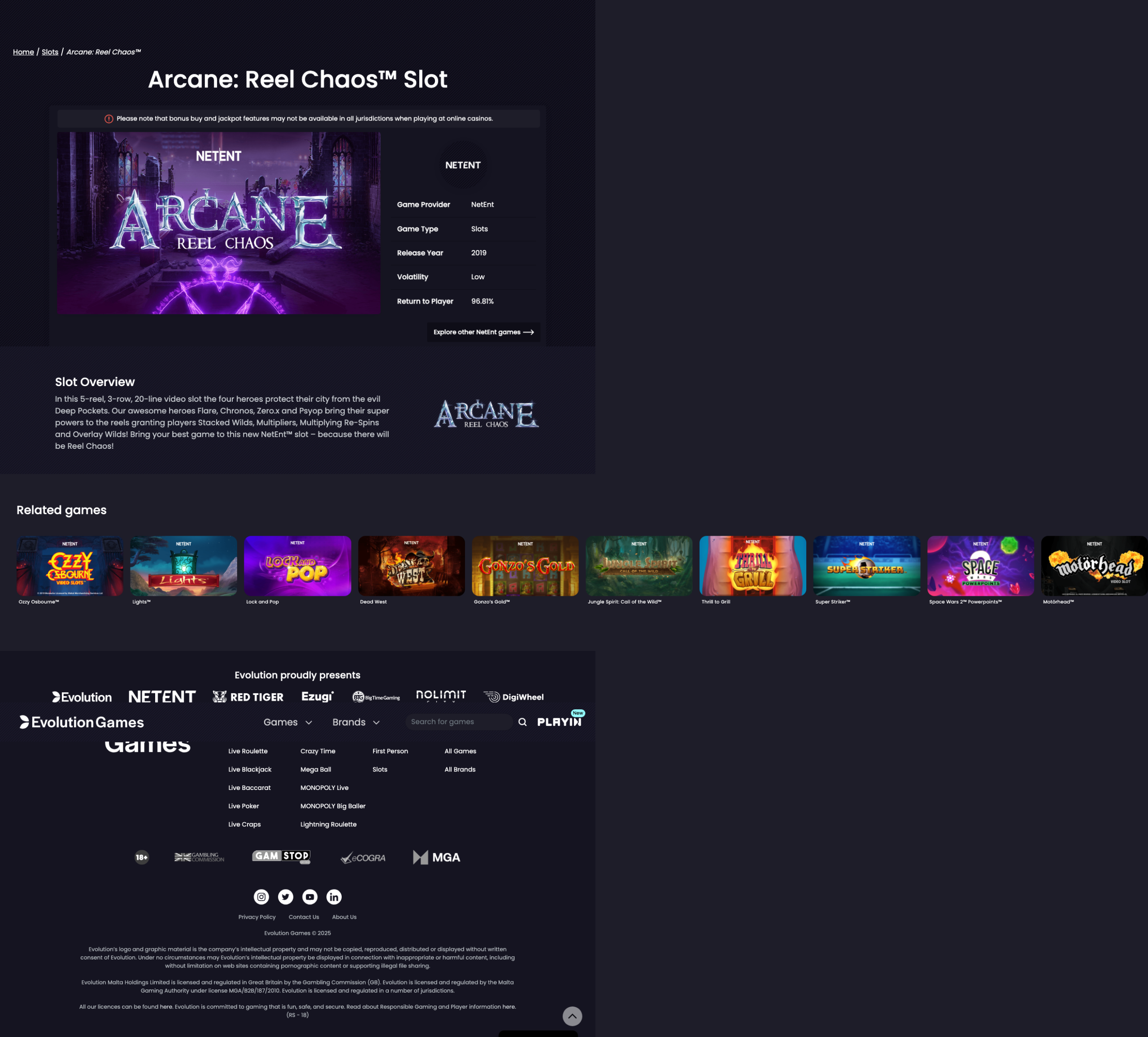Screen dimensions: 1148x1037
Task: Click the Search for games field
Action: coord(458,721)
